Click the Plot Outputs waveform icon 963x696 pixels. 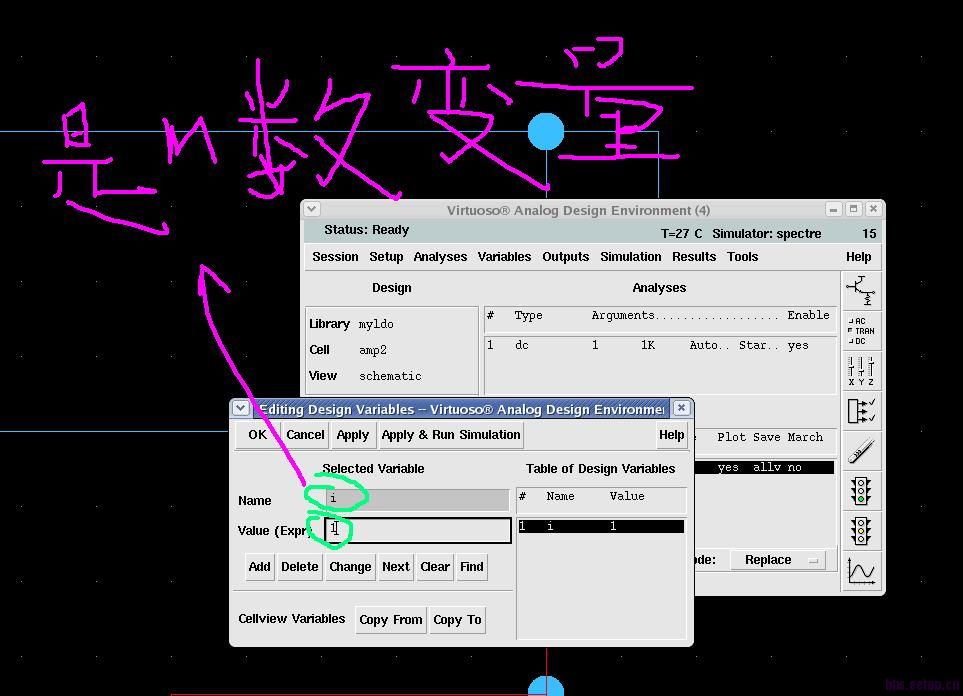[x=860, y=571]
